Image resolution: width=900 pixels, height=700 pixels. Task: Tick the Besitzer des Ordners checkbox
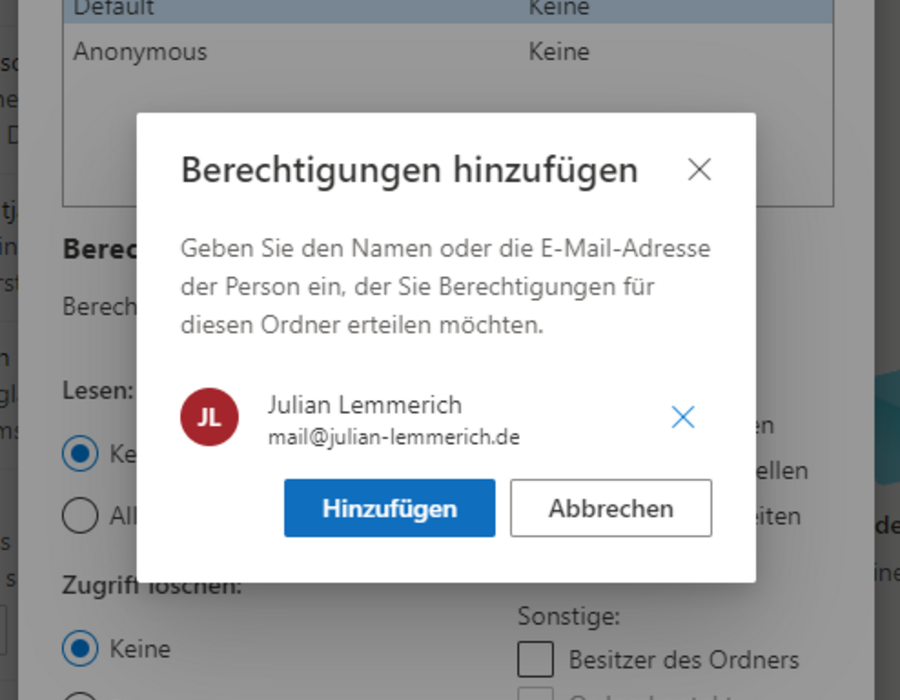[x=536, y=660]
